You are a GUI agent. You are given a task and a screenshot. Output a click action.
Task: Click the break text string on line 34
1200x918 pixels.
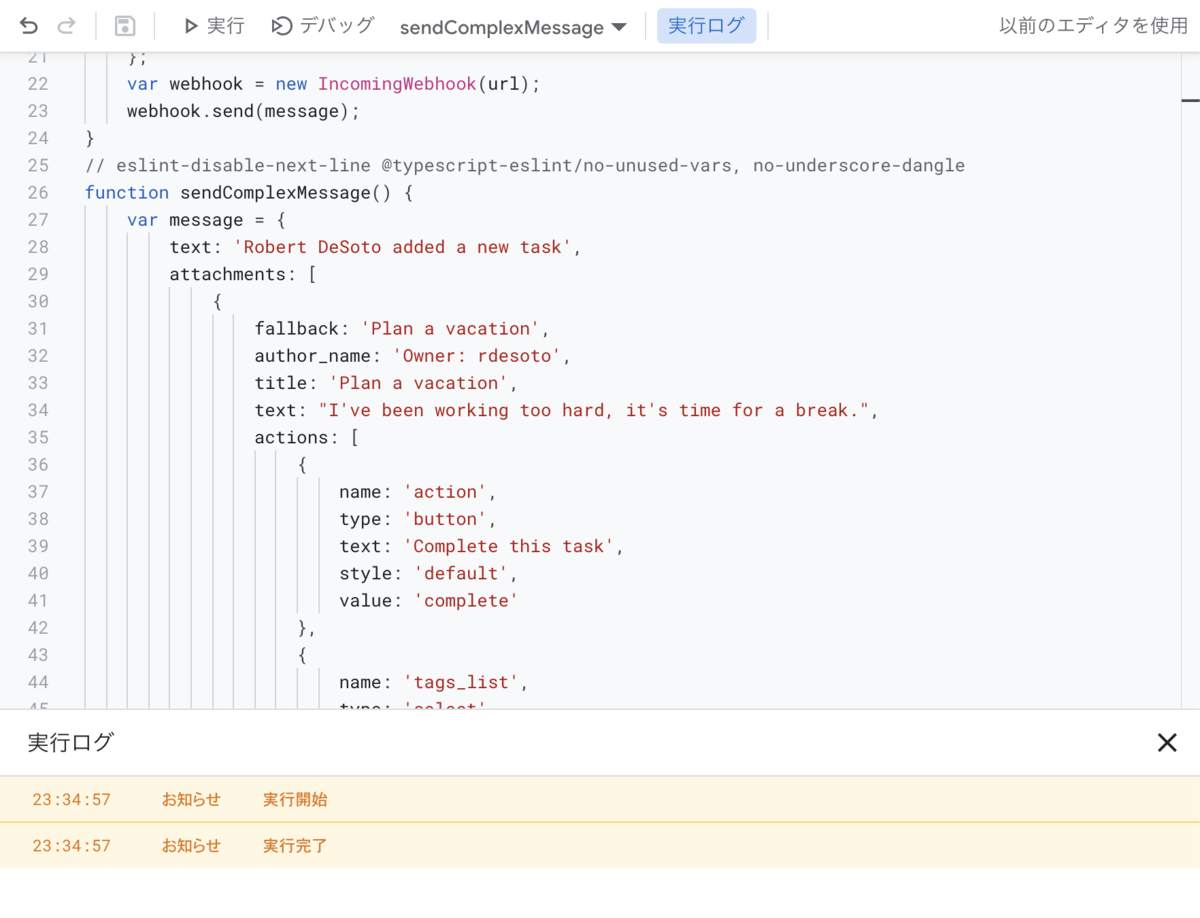593,410
